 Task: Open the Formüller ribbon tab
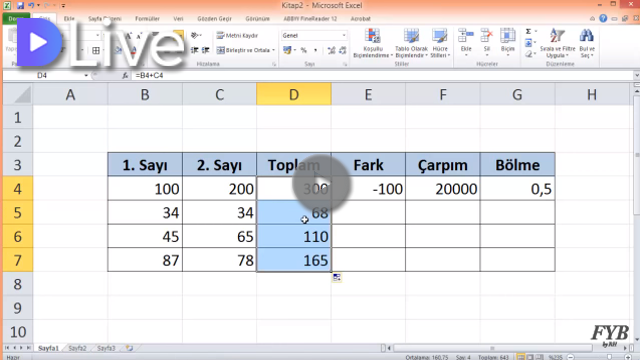[147, 19]
